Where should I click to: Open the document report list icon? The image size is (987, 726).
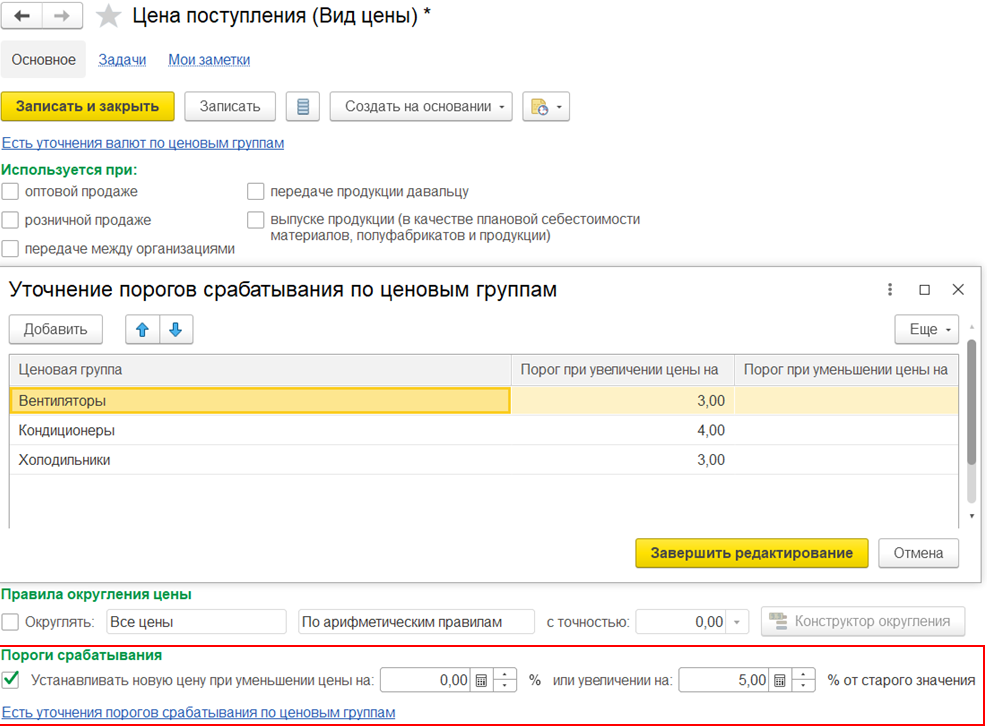(x=302, y=107)
